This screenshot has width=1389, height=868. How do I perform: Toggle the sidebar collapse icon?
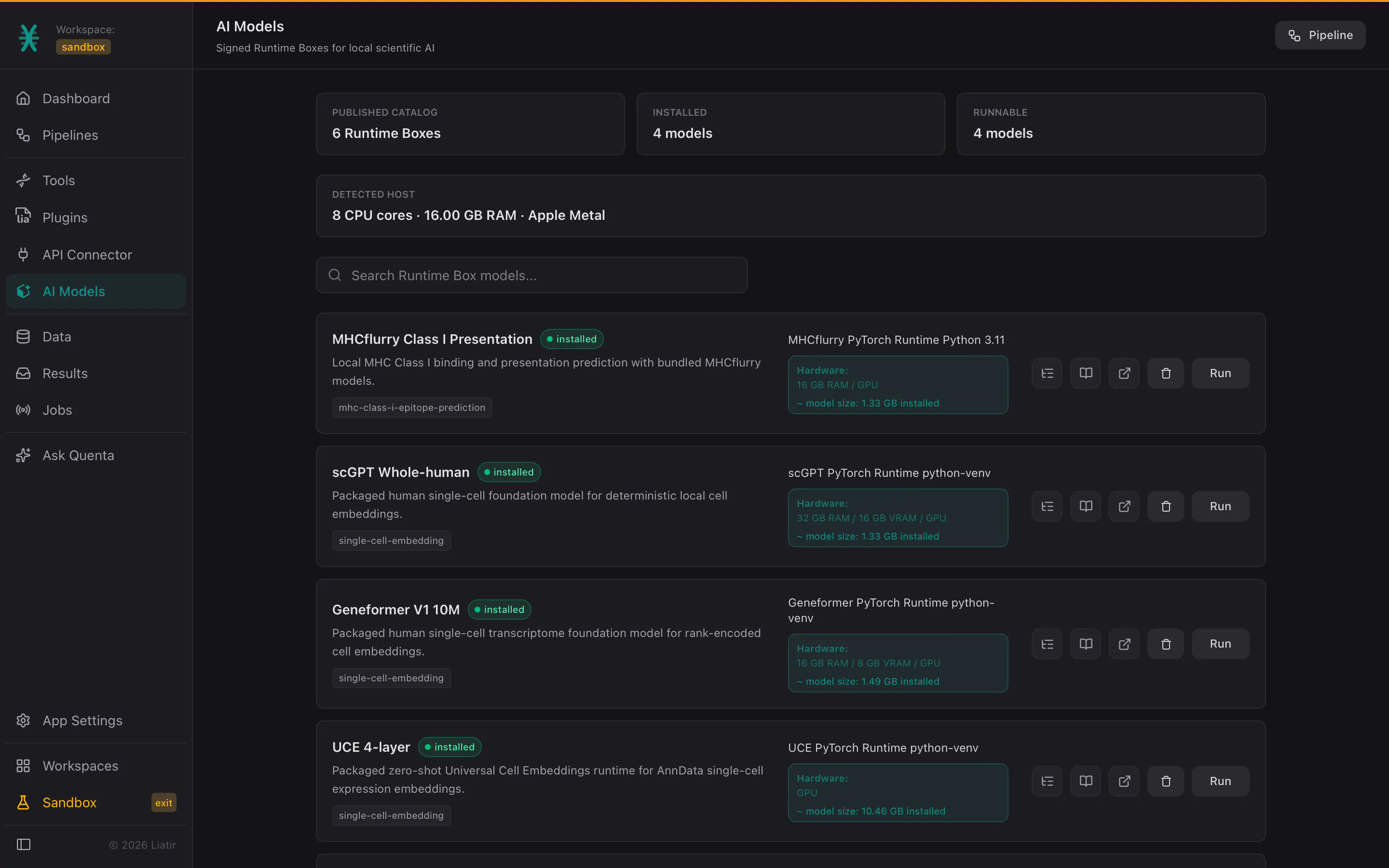[x=24, y=844]
